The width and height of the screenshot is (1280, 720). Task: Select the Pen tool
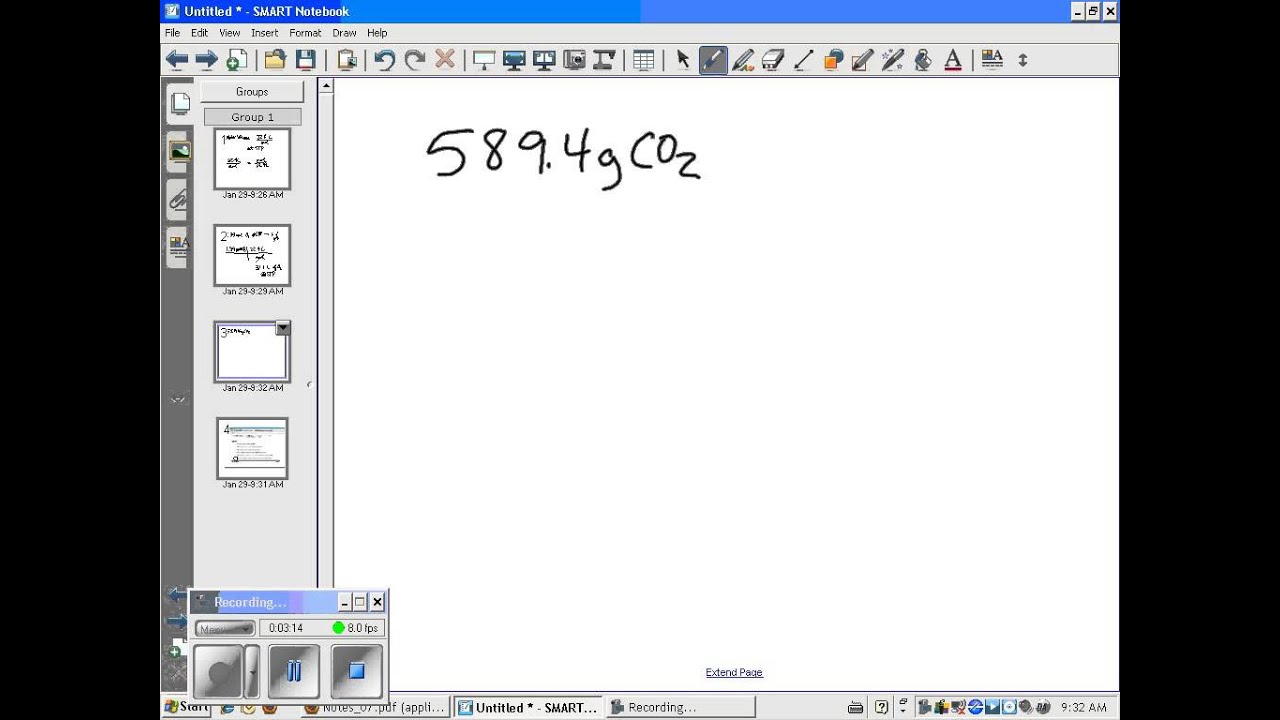coord(713,60)
